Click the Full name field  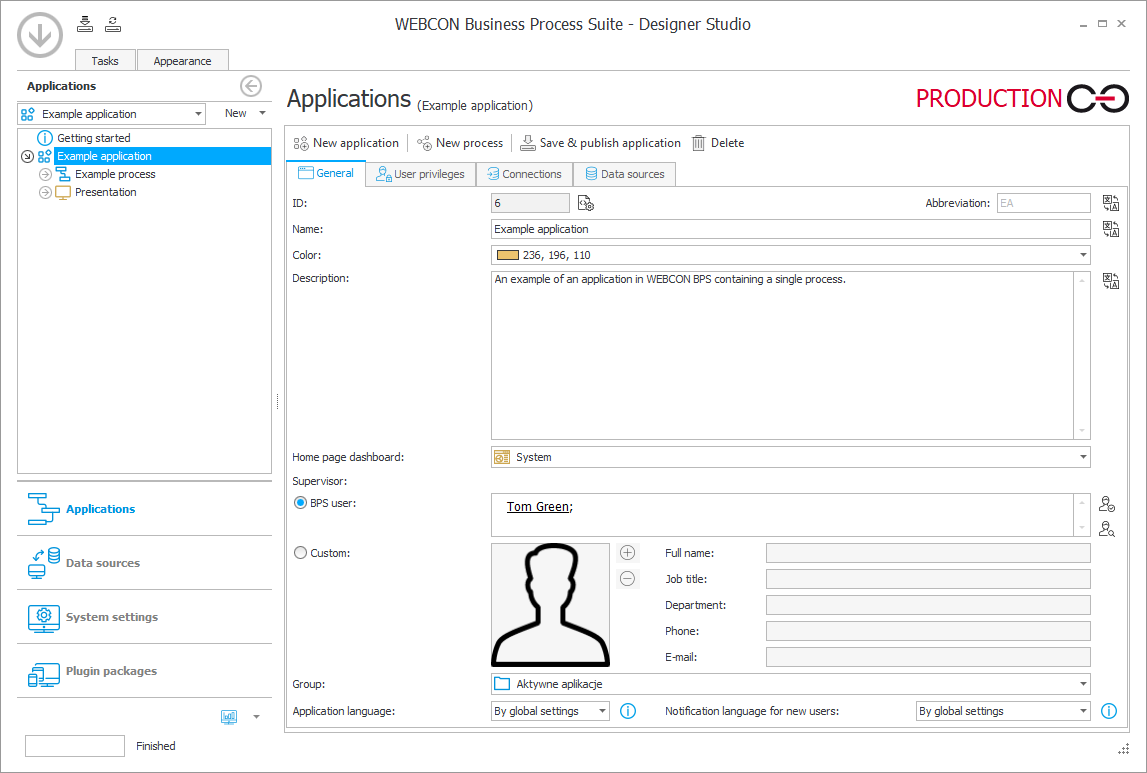coord(928,553)
